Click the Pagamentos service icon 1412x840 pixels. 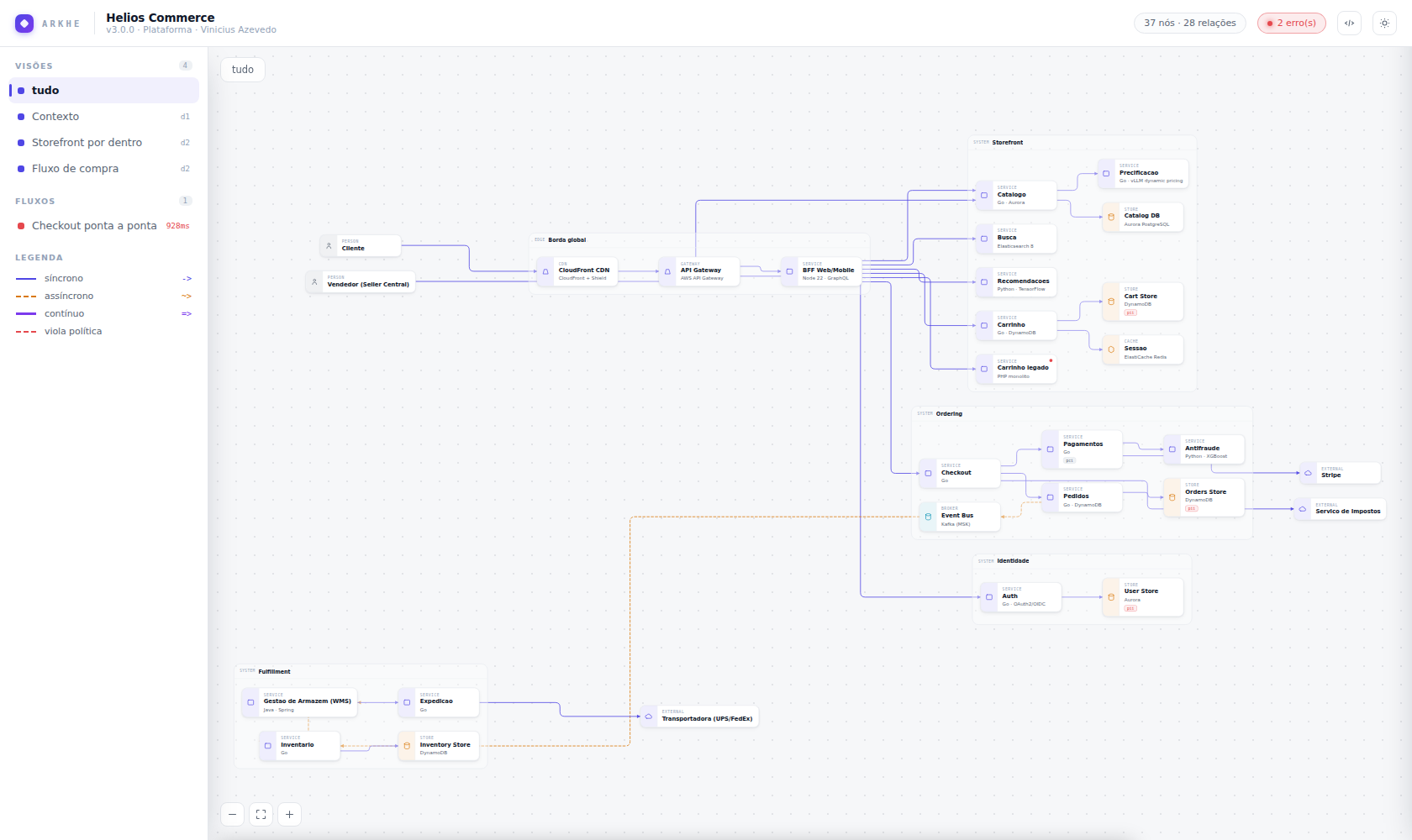click(1050, 449)
